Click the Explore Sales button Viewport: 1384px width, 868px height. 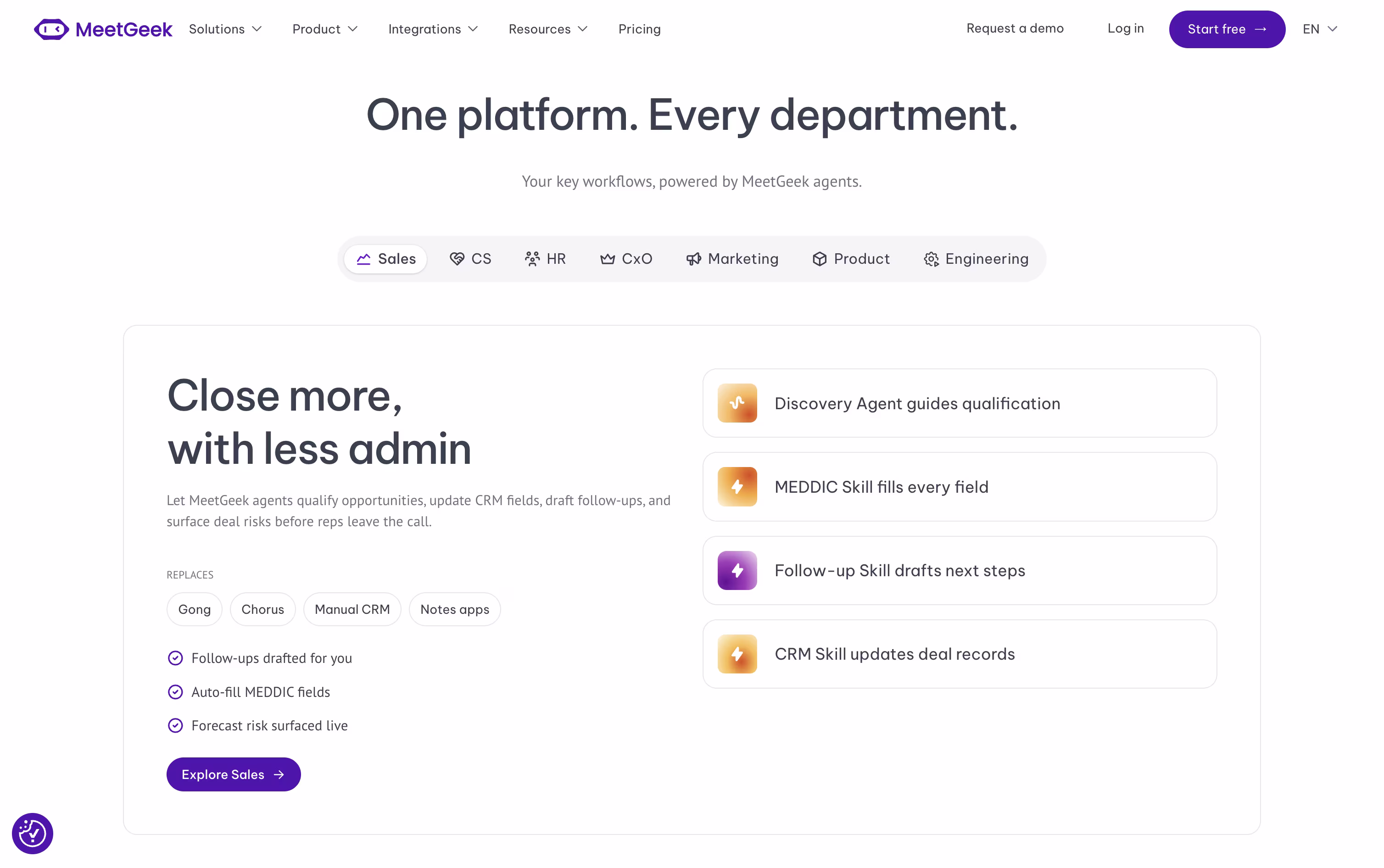click(x=234, y=774)
